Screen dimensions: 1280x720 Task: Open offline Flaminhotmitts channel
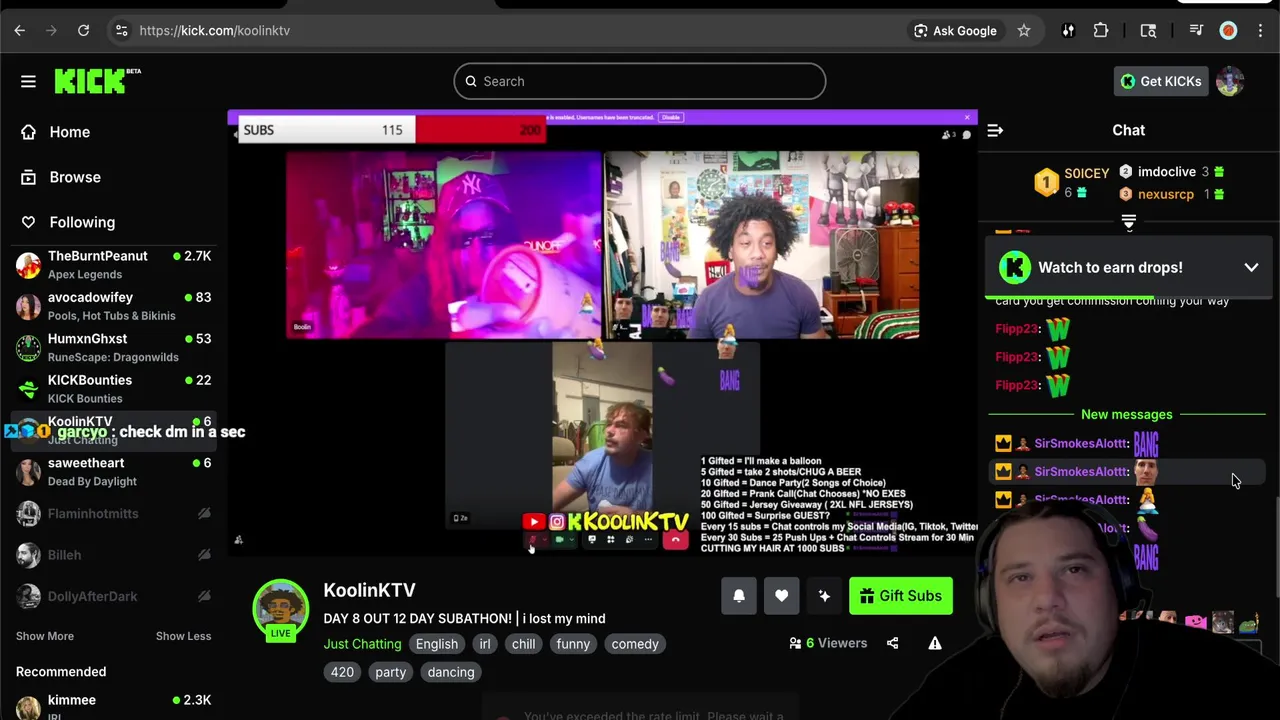(x=114, y=514)
